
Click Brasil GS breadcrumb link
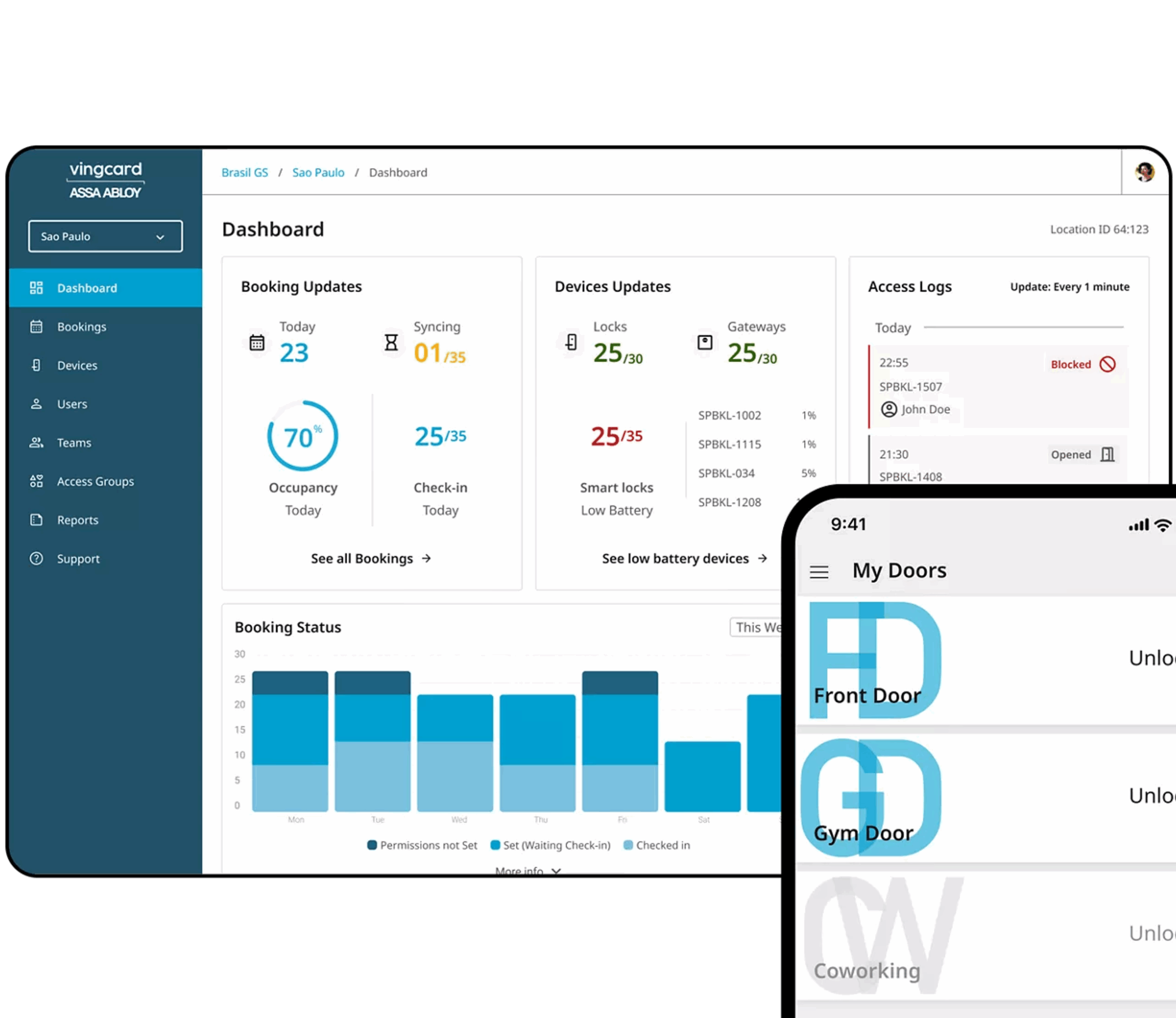(x=245, y=172)
